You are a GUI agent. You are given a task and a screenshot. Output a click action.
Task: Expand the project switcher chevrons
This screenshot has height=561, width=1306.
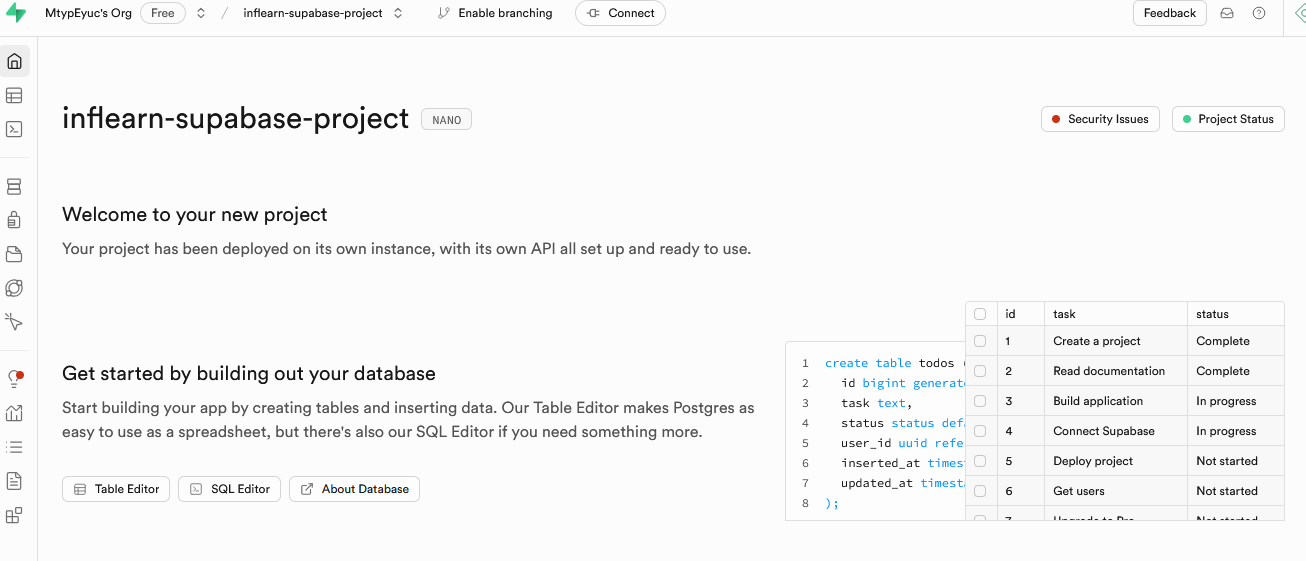[x=398, y=13]
